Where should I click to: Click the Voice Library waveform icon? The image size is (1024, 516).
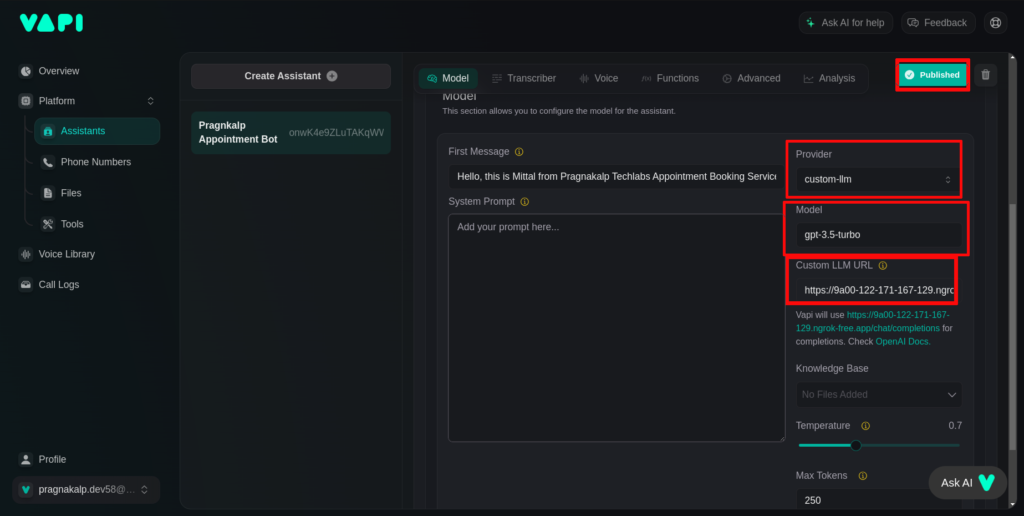point(26,254)
